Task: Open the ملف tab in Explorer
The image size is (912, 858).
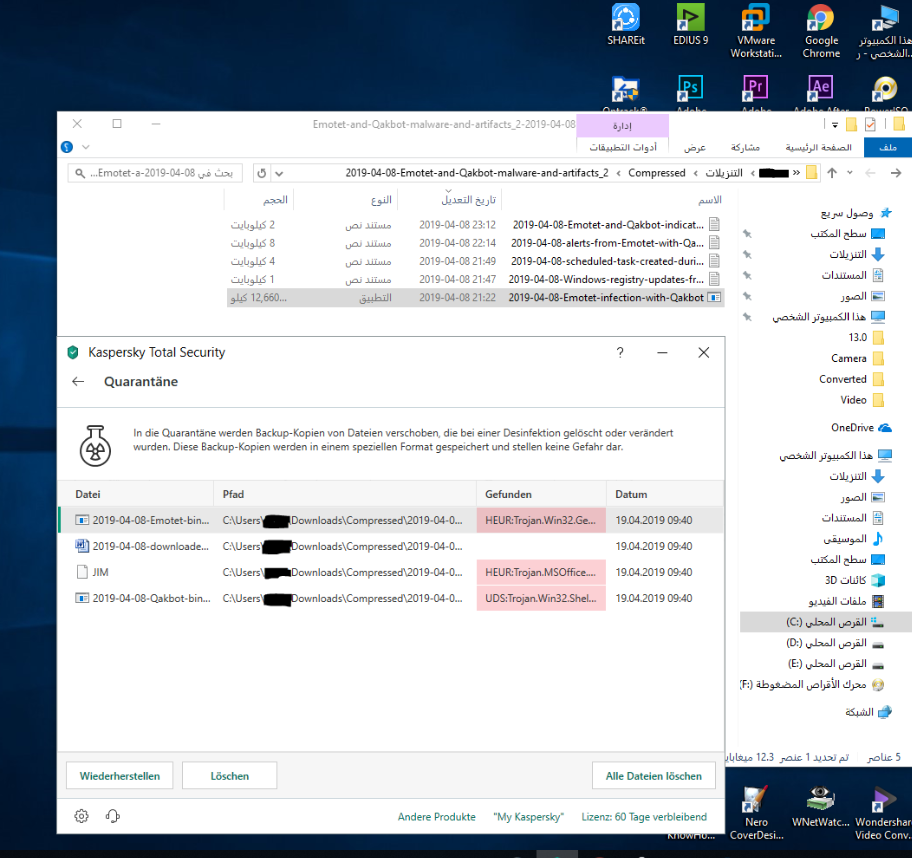Action: tap(888, 148)
